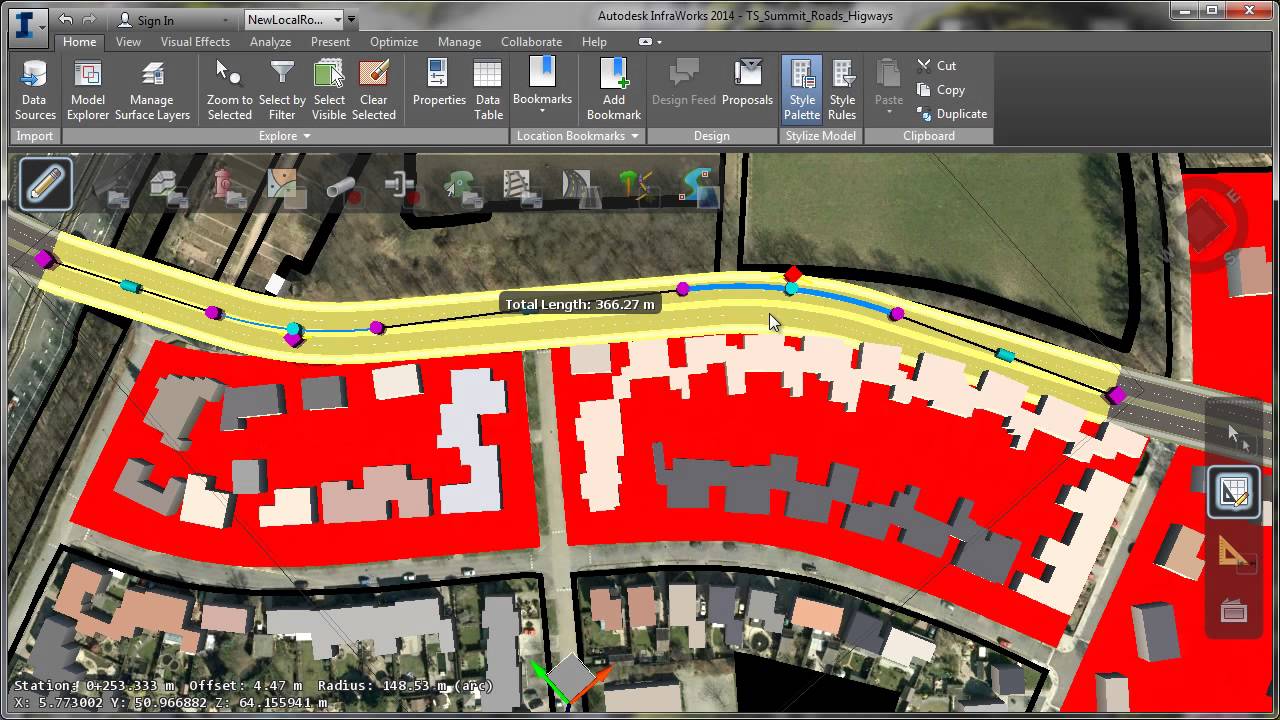Click Duplicate in Clipboard
Screen dimensions: 1280x720
pyautogui.click(x=953, y=114)
